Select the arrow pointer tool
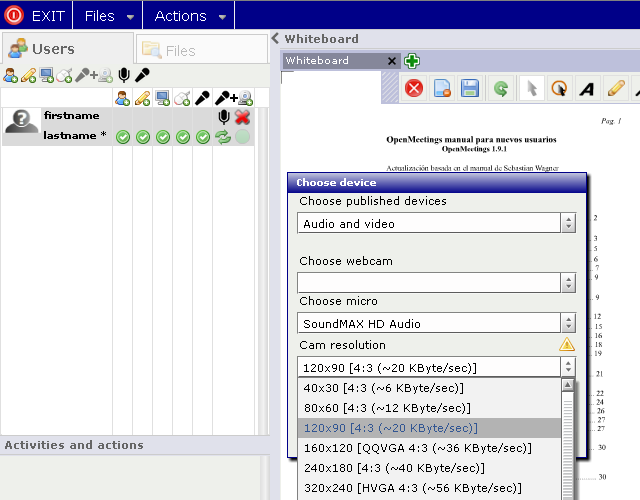Screen dimensions: 640x500 pos(531,89)
